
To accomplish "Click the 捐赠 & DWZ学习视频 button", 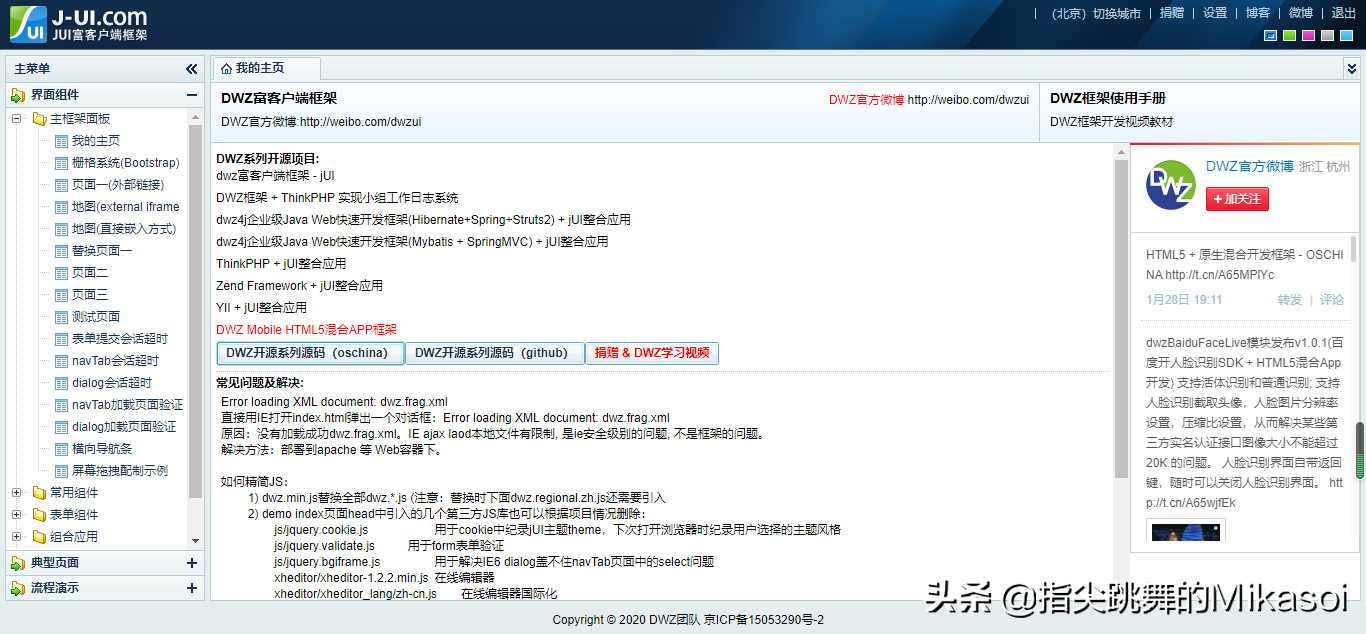I will tap(652, 353).
